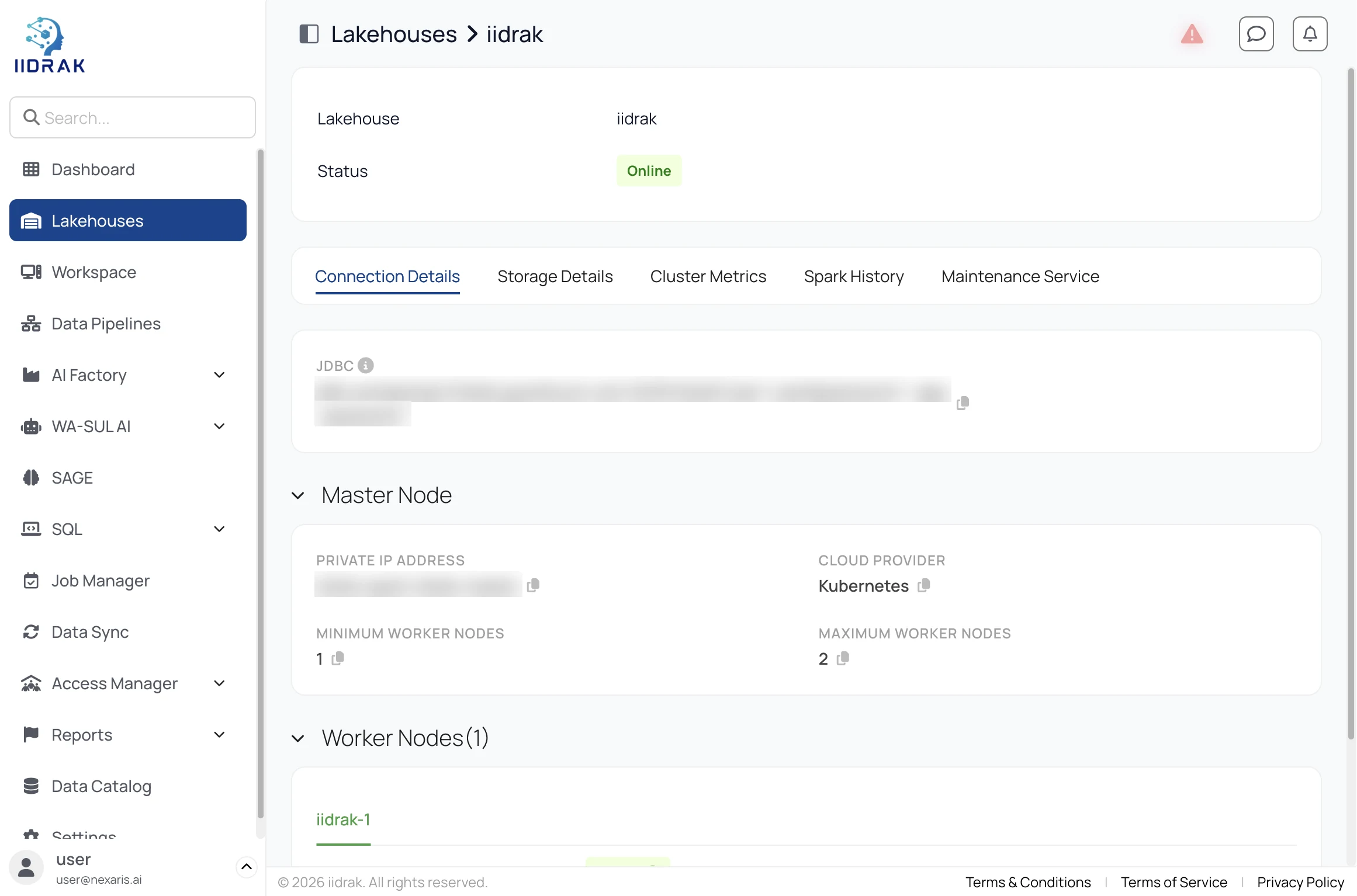Open Data Catalog page
The height and width of the screenshot is (896, 1357).
tap(128, 786)
